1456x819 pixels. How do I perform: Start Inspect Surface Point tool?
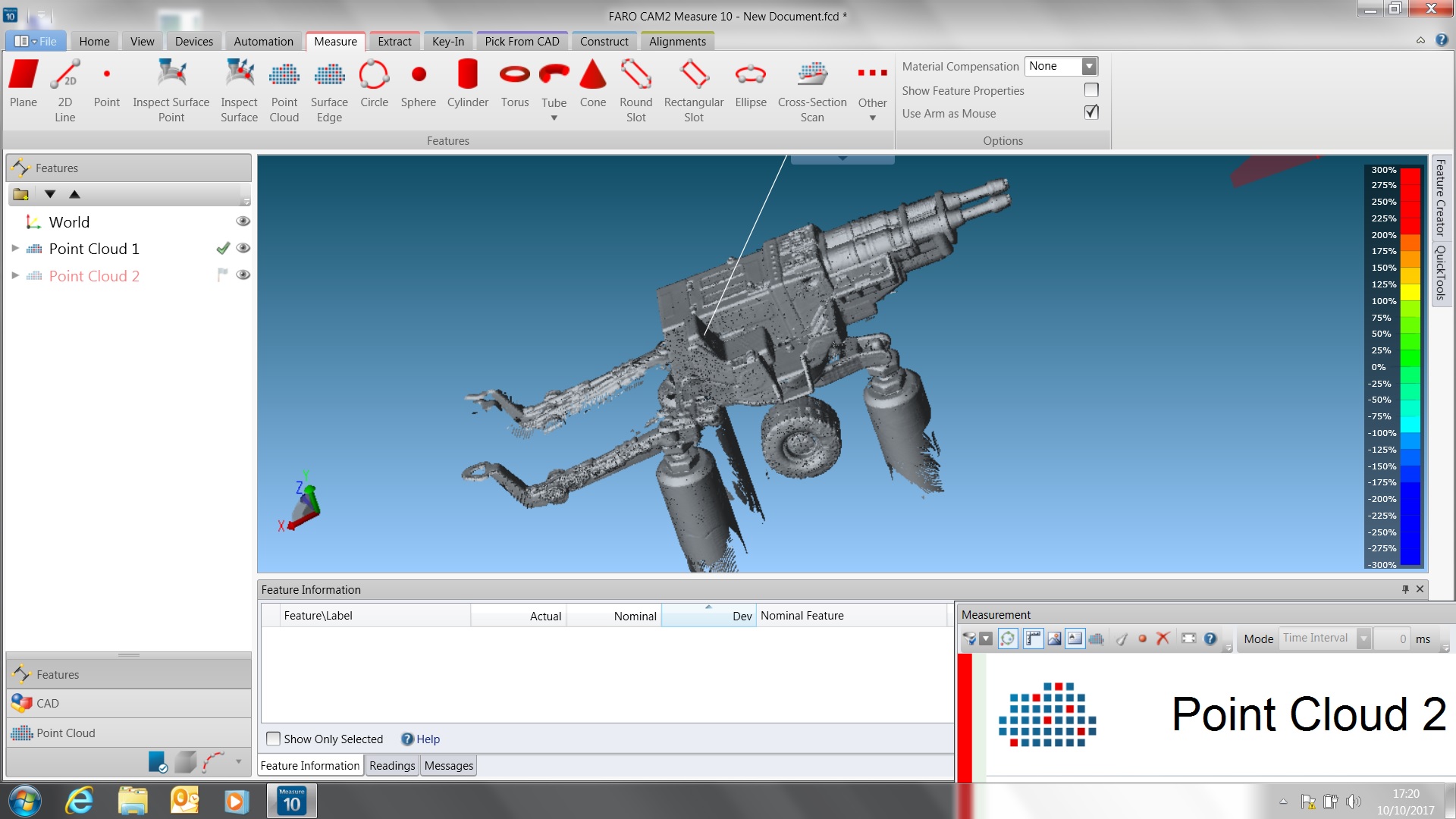(171, 90)
